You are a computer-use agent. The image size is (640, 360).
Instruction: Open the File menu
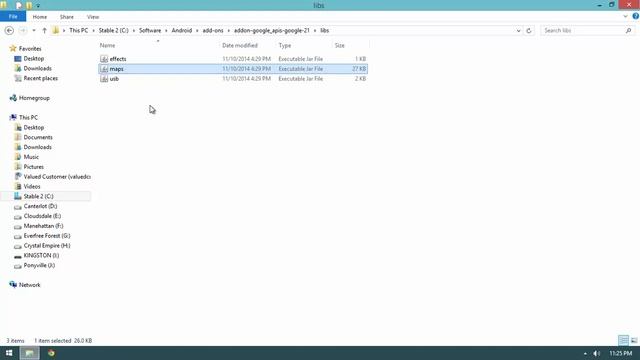13,17
